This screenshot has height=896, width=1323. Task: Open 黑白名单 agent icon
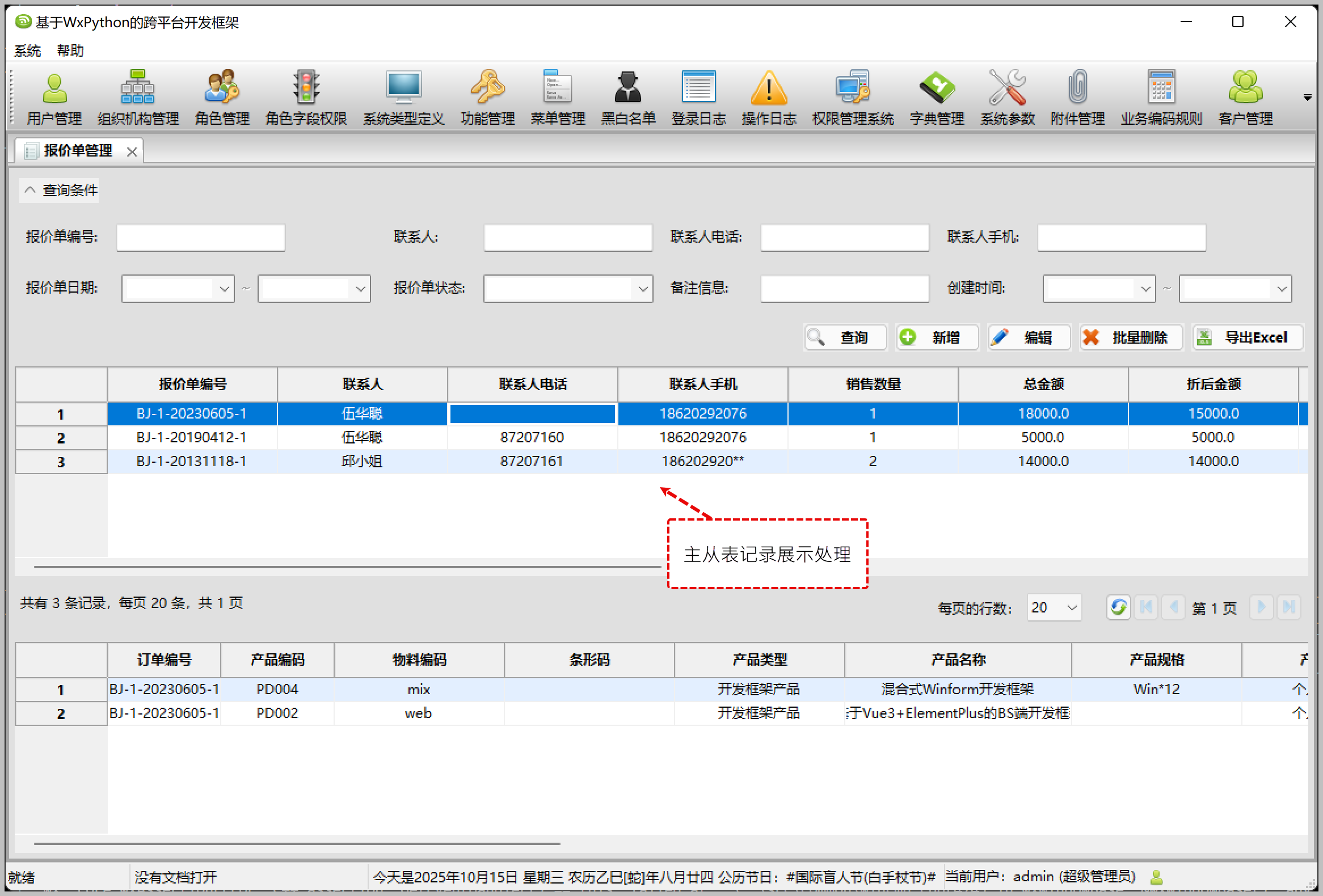[628, 88]
